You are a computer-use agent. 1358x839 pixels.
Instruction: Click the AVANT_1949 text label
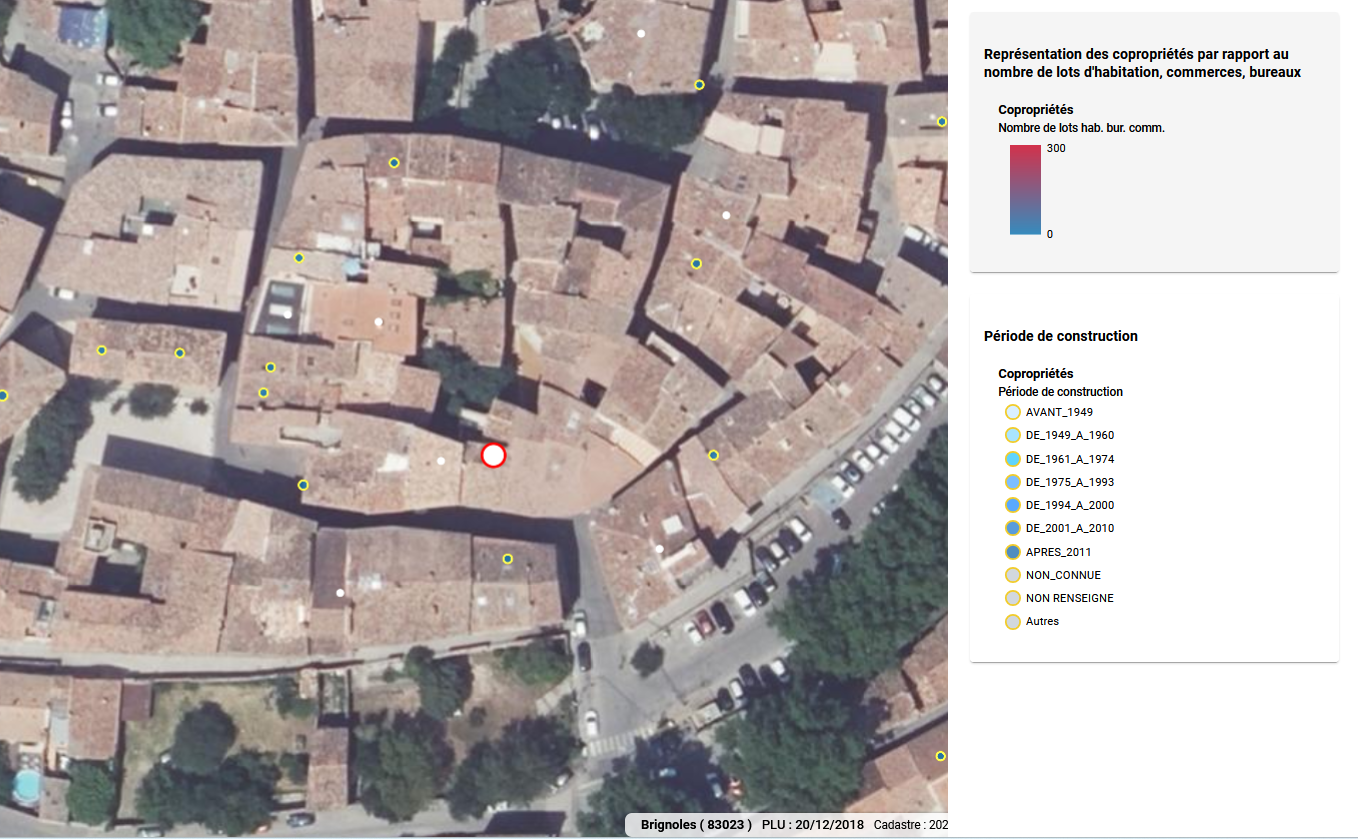pos(1059,412)
